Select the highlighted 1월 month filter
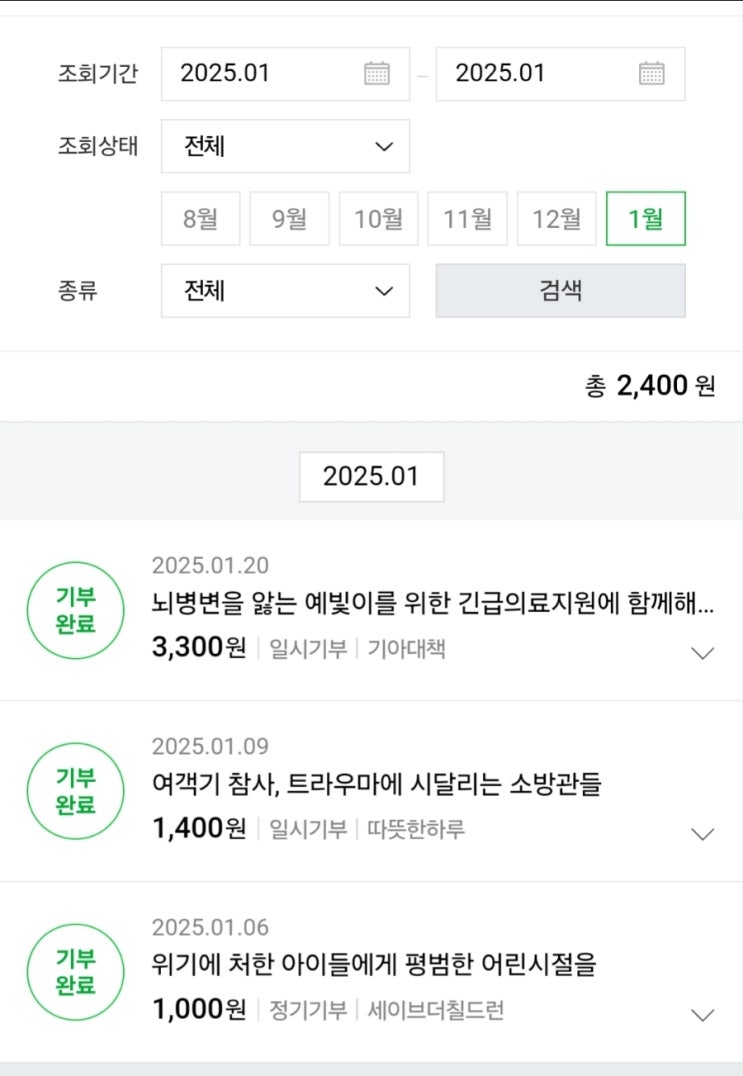The height and width of the screenshot is (1076, 743). click(x=645, y=218)
